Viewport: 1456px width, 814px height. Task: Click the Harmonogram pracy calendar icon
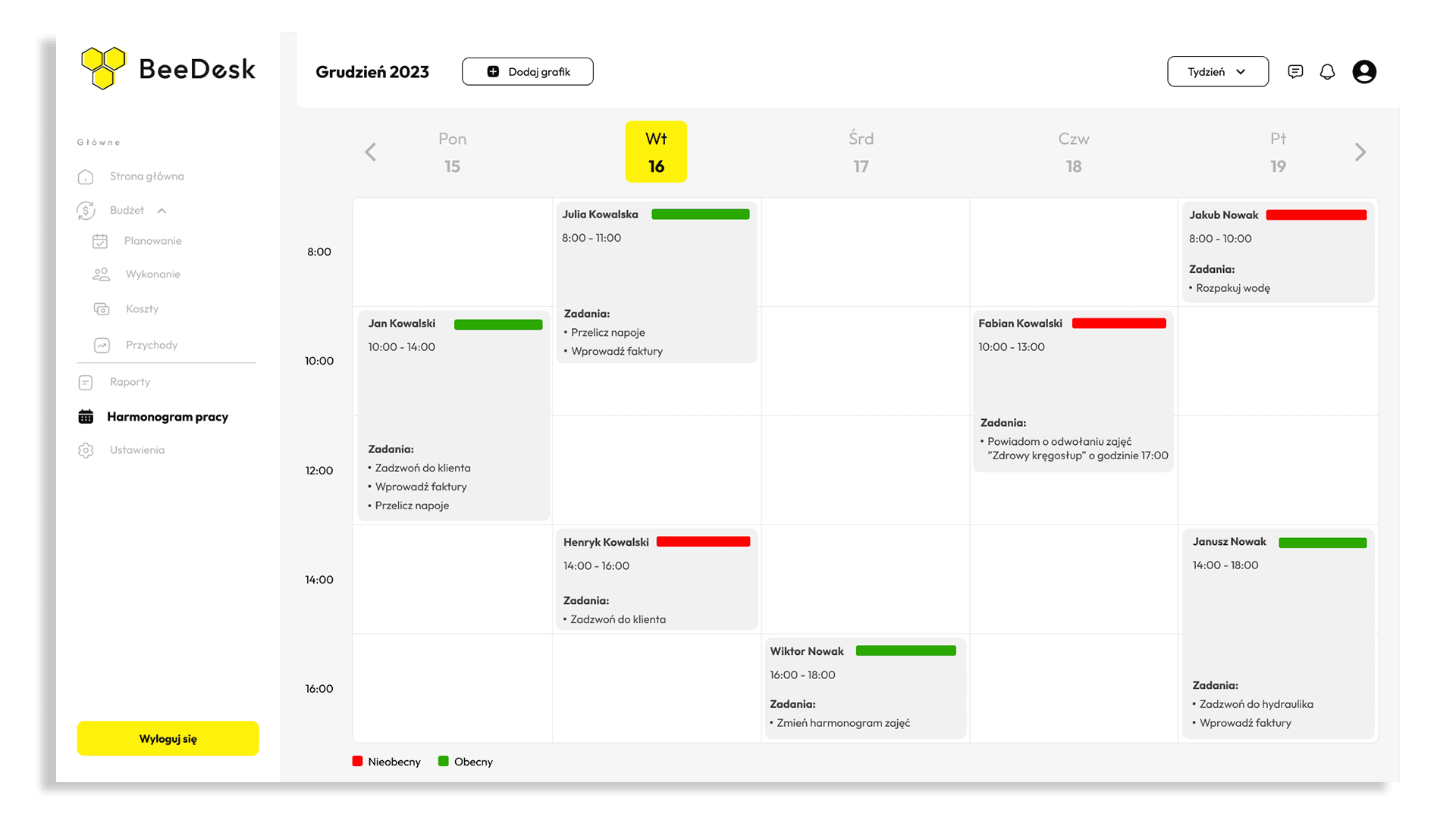(x=86, y=417)
